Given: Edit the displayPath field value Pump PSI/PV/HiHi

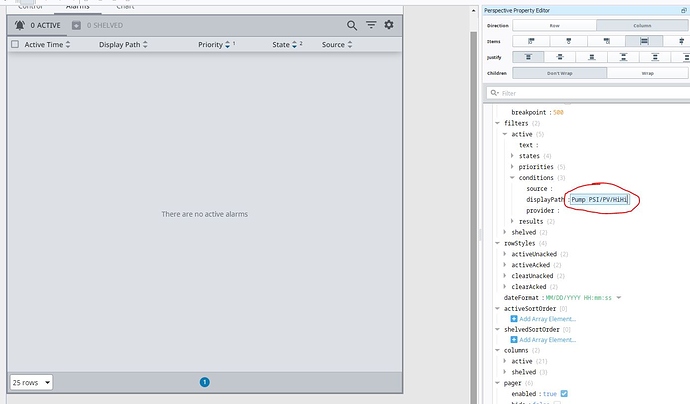Looking at the screenshot, I should tap(599, 200).
